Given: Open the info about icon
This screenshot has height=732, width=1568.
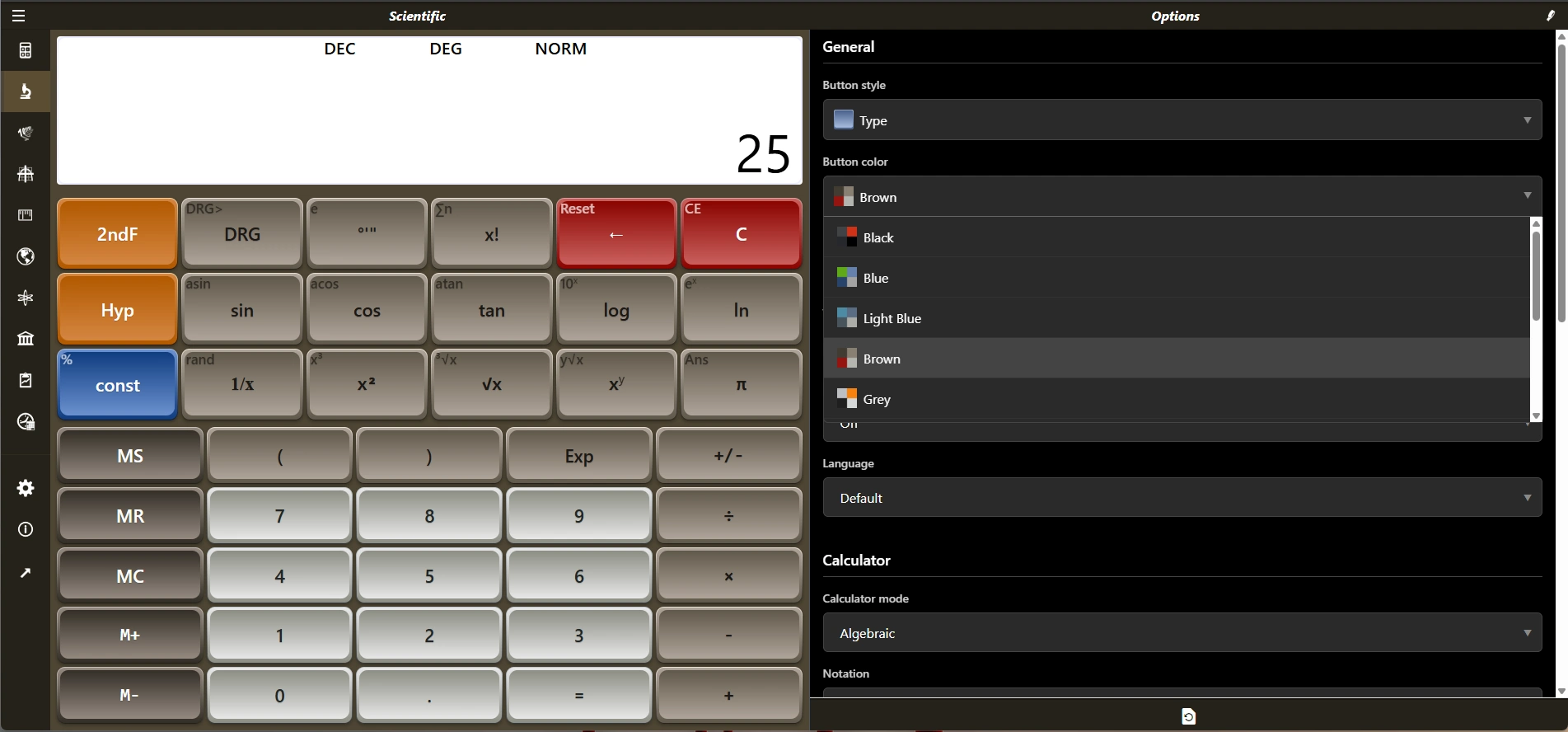Looking at the screenshot, I should pos(26,529).
